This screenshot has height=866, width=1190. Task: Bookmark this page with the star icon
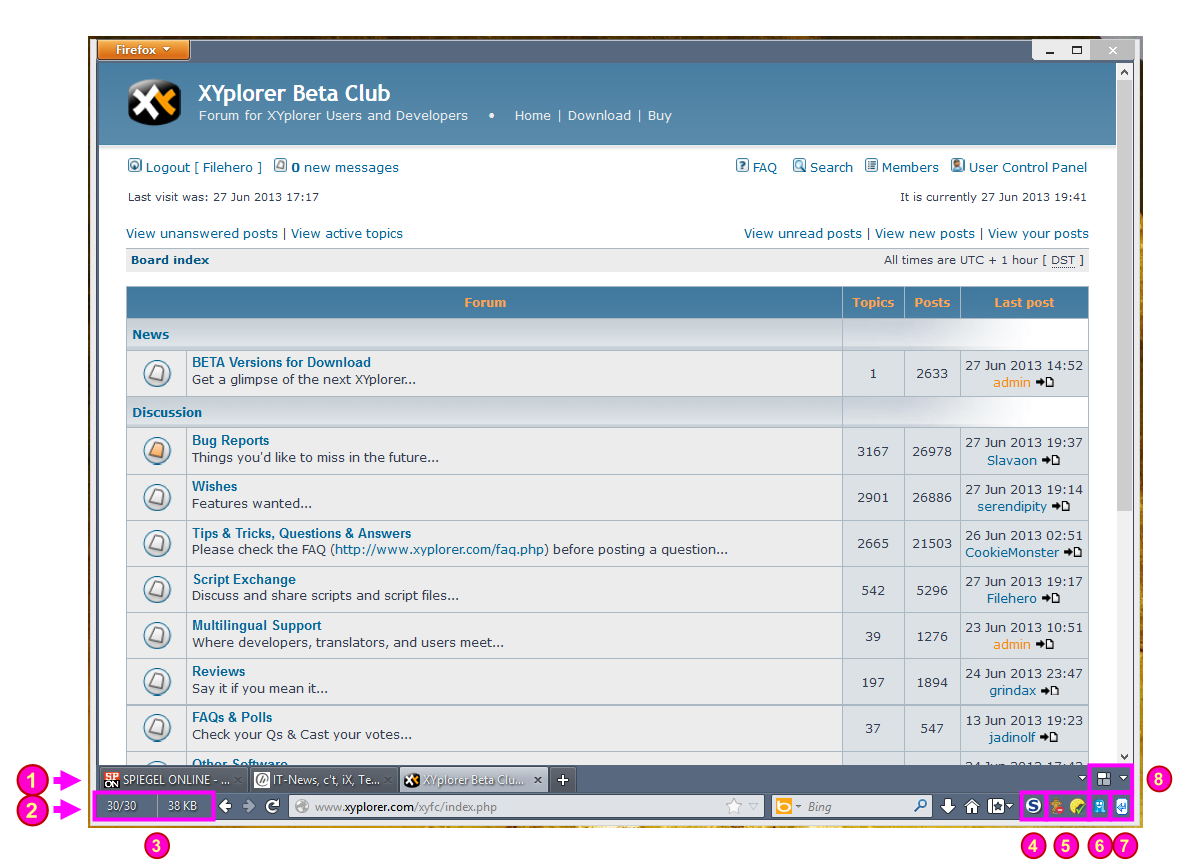pyautogui.click(x=734, y=806)
